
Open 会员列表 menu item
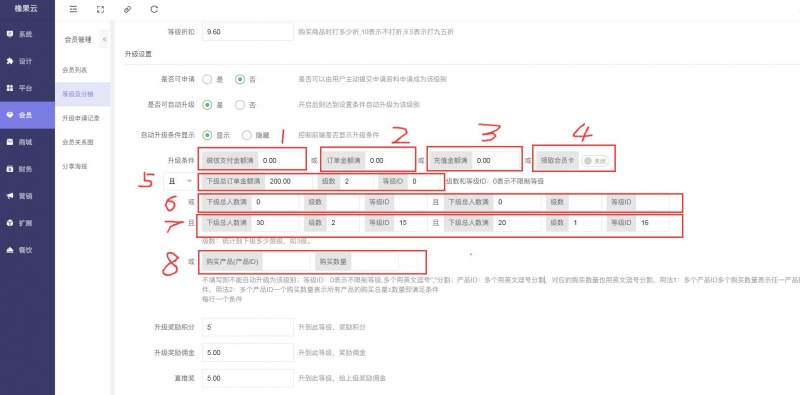(75, 70)
